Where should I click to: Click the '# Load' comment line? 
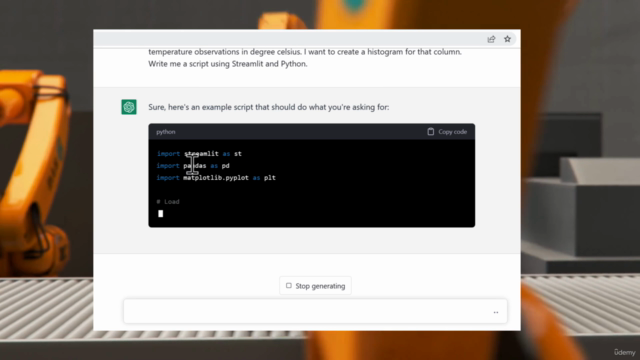(x=168, y=202)
